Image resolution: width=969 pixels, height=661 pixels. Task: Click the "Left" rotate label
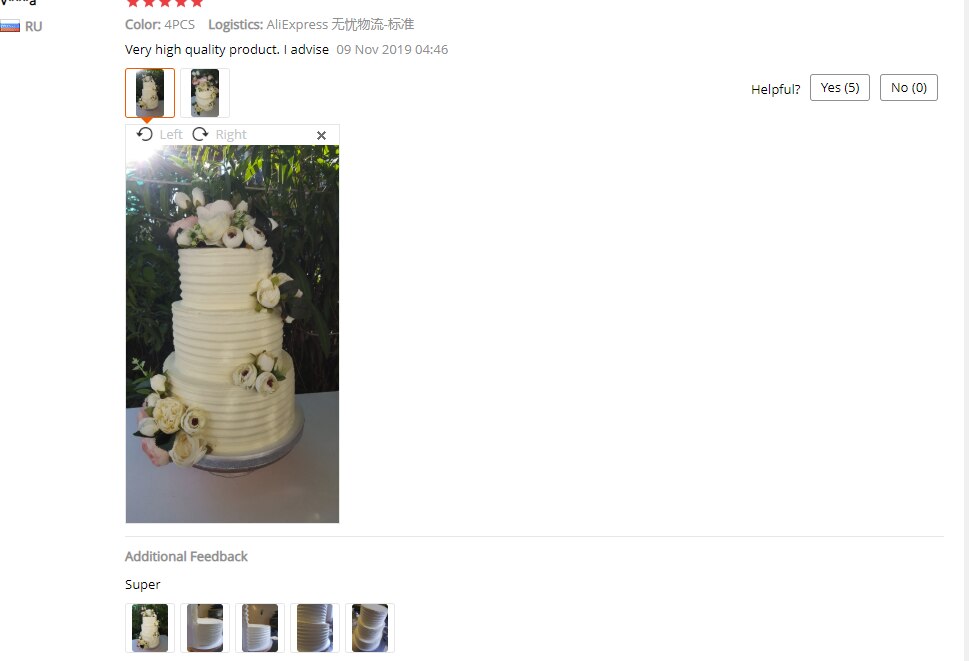tap(171, 135)
